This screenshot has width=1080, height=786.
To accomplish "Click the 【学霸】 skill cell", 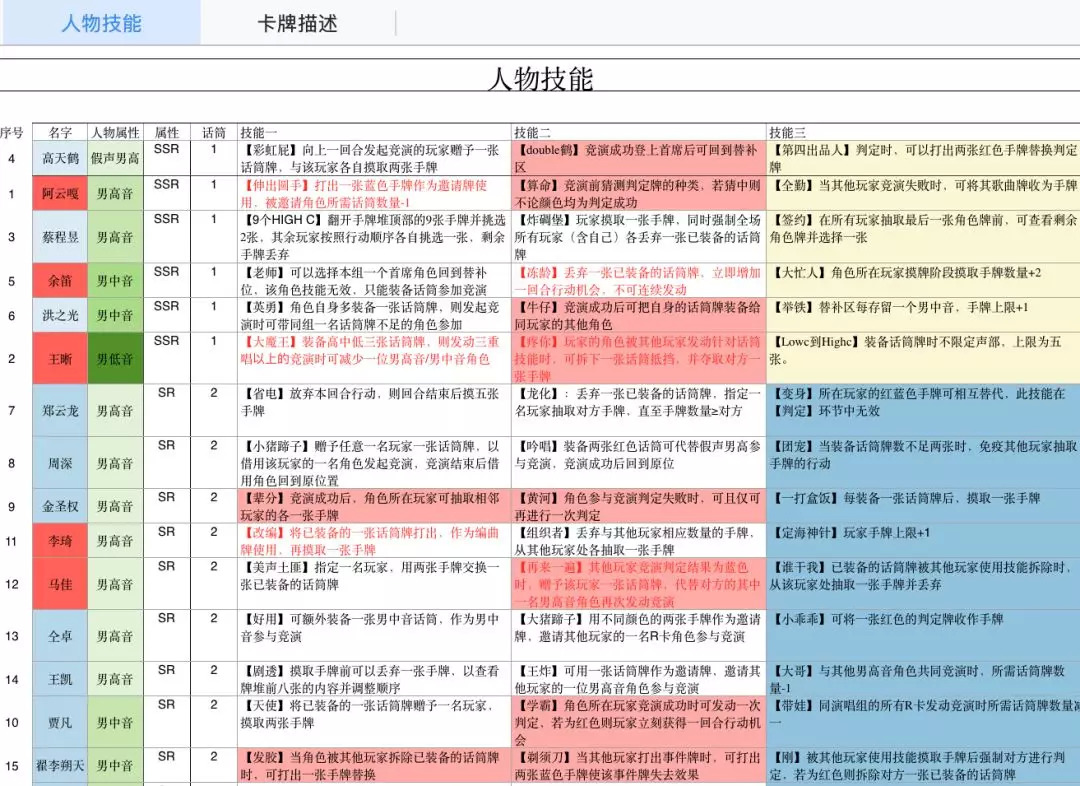I will click(x=639, y=723).
